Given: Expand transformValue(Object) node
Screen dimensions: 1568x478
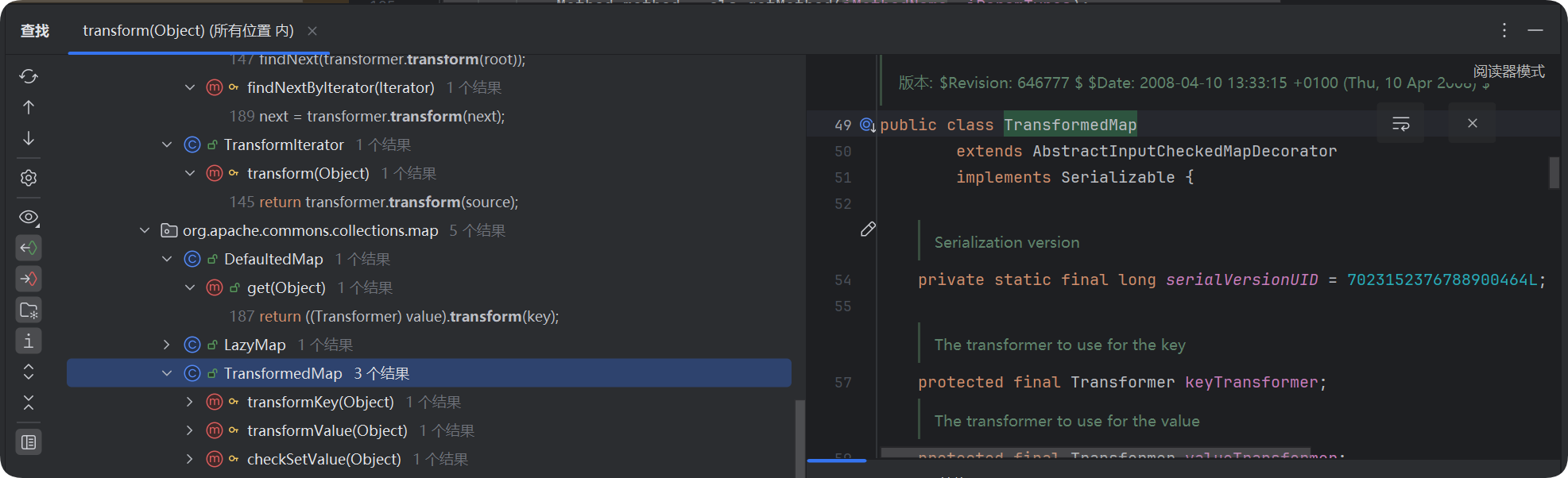Looking at the screenshot, I should pos(190,430).
